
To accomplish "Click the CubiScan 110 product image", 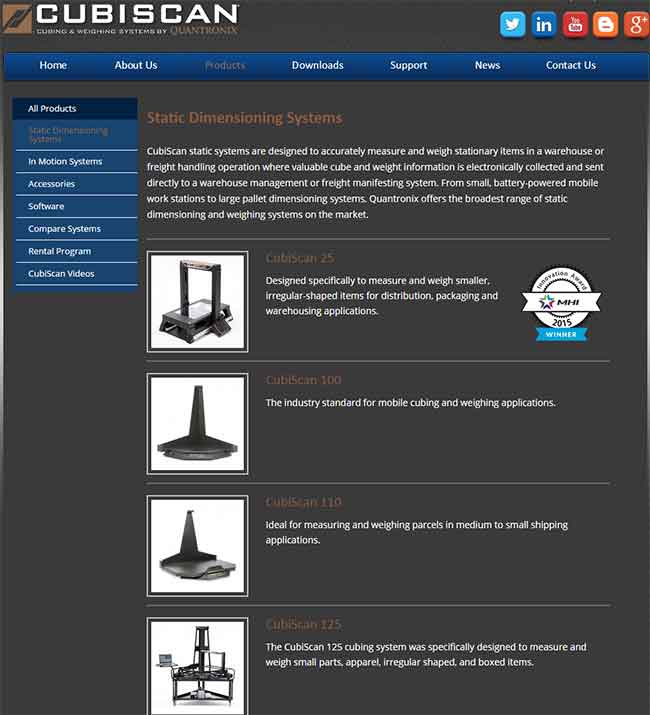I will (x=198, y=546).
